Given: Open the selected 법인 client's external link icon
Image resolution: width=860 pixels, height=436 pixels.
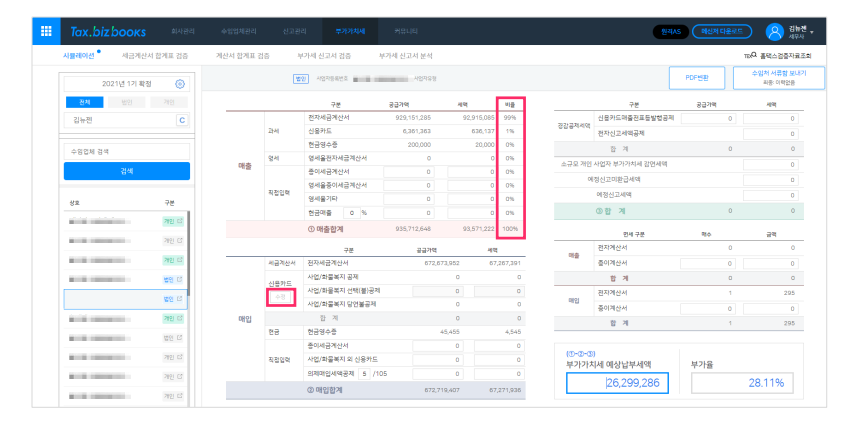Looking at the screenshot, I should 180,298.
